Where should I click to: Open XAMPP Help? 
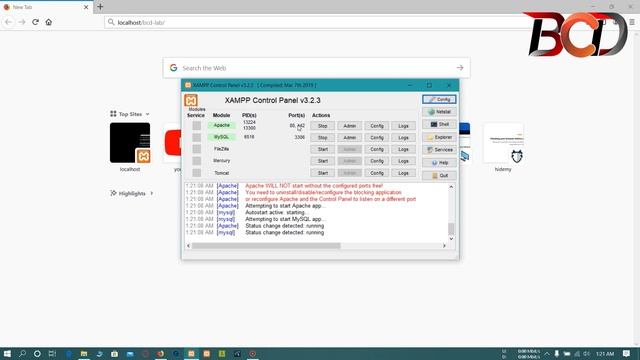pyautogui.click(x=439, y=162)
